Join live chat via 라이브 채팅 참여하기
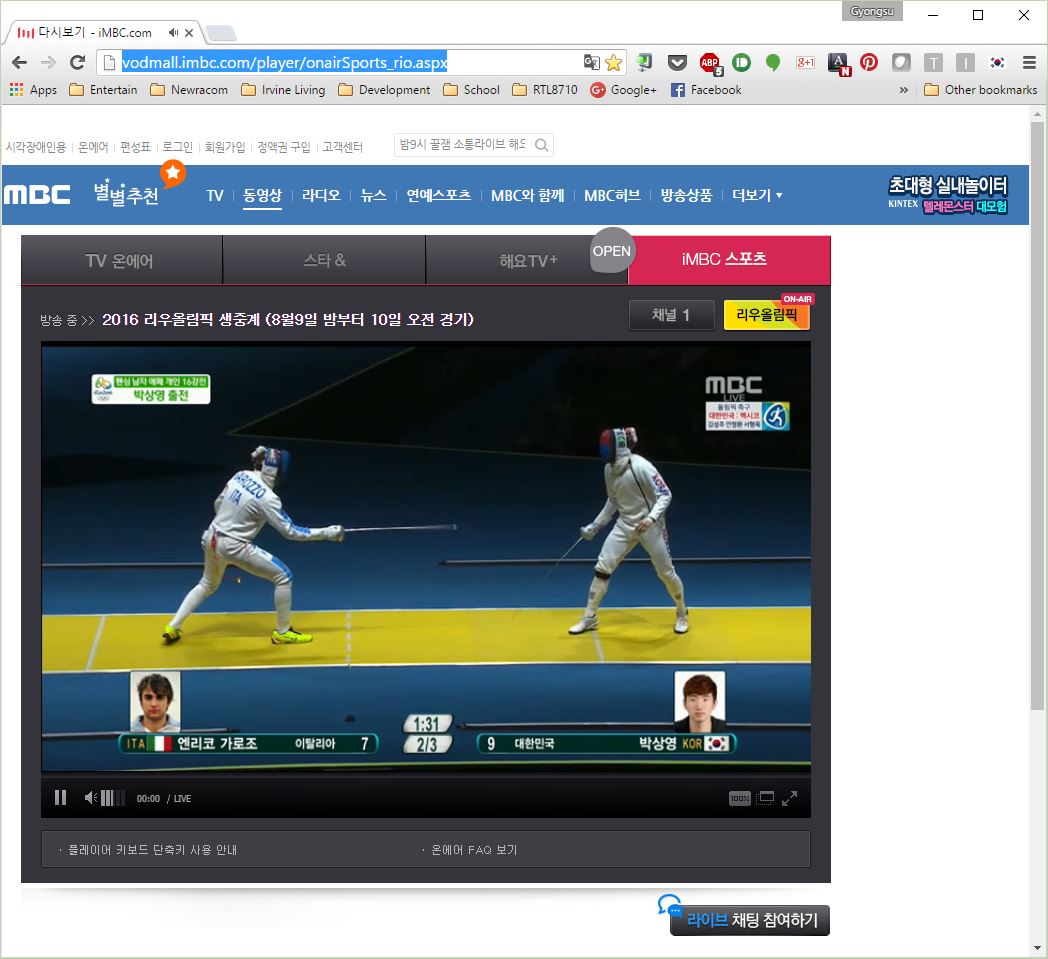The height and width of the screenshot is (959, 1048). [750, 920]
